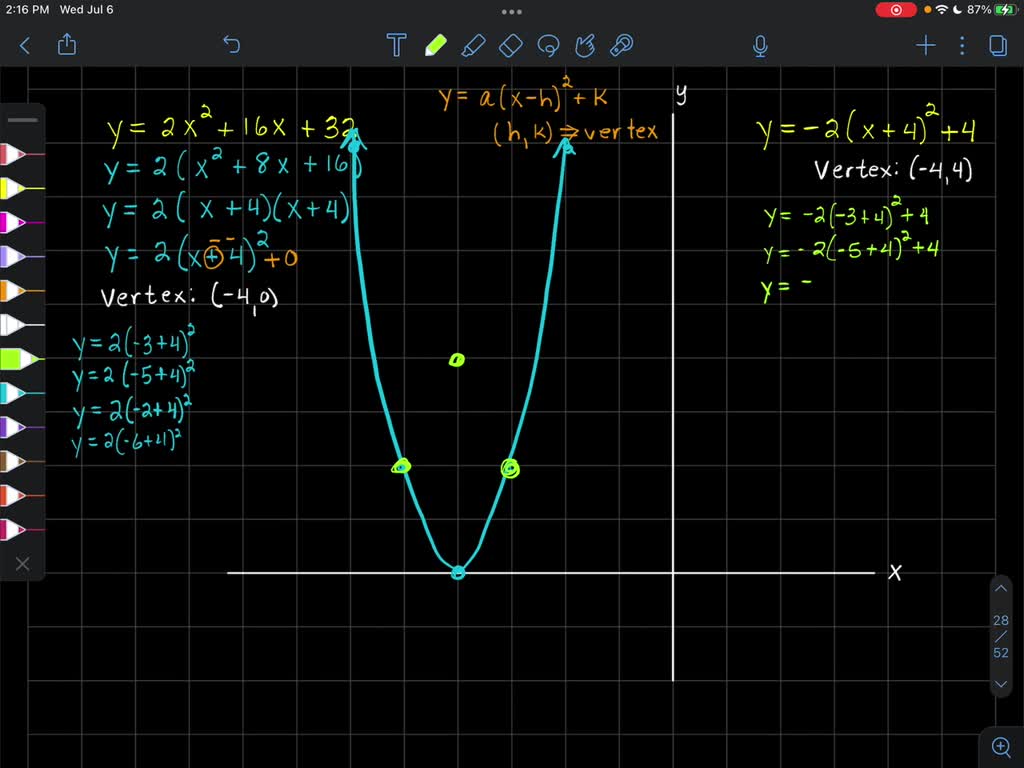The width and height of the screenshot is (1024, 768).
Task: Select the Eraser tool
Action: 510,45
